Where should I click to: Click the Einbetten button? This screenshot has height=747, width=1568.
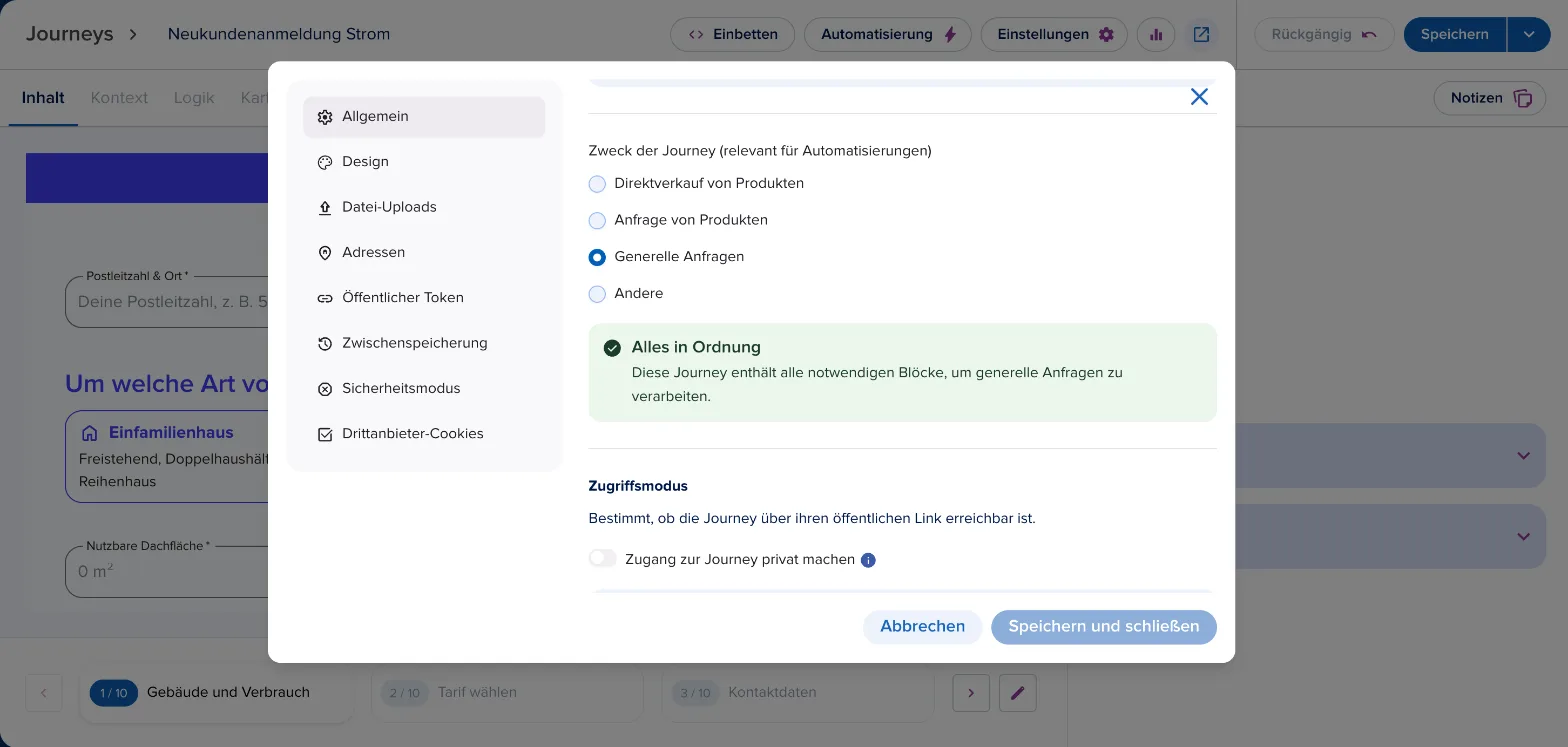[732, 34]
